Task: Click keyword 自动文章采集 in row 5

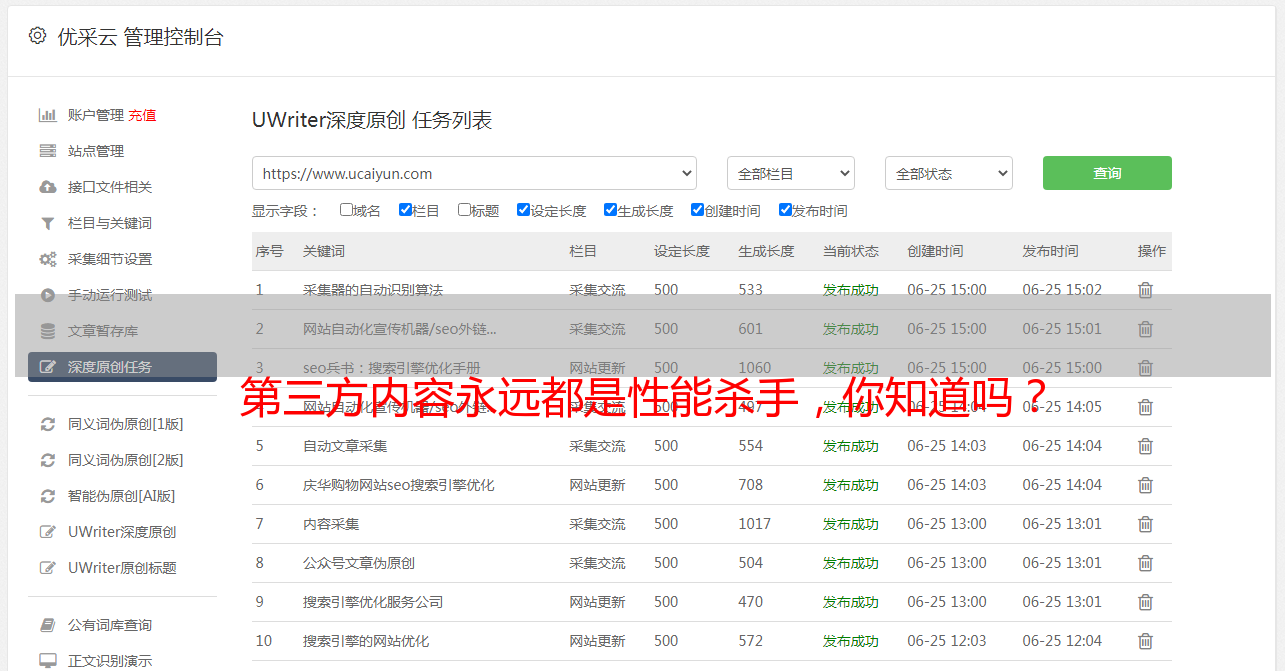Action: pyautogui.click(x=345, y=446)
